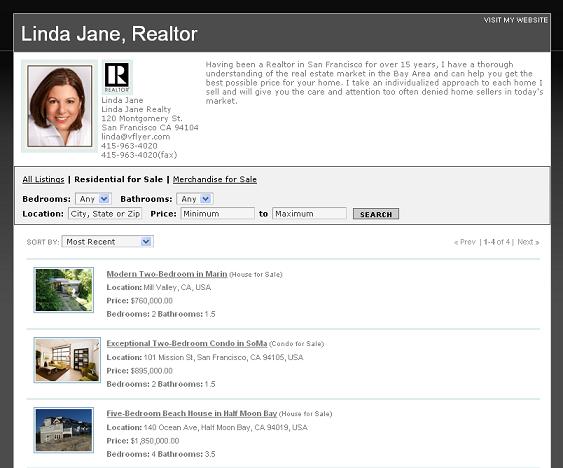Click the SoMa condo interior thumbnail
This screenshot has height=468, width=563.
point(67,360)
